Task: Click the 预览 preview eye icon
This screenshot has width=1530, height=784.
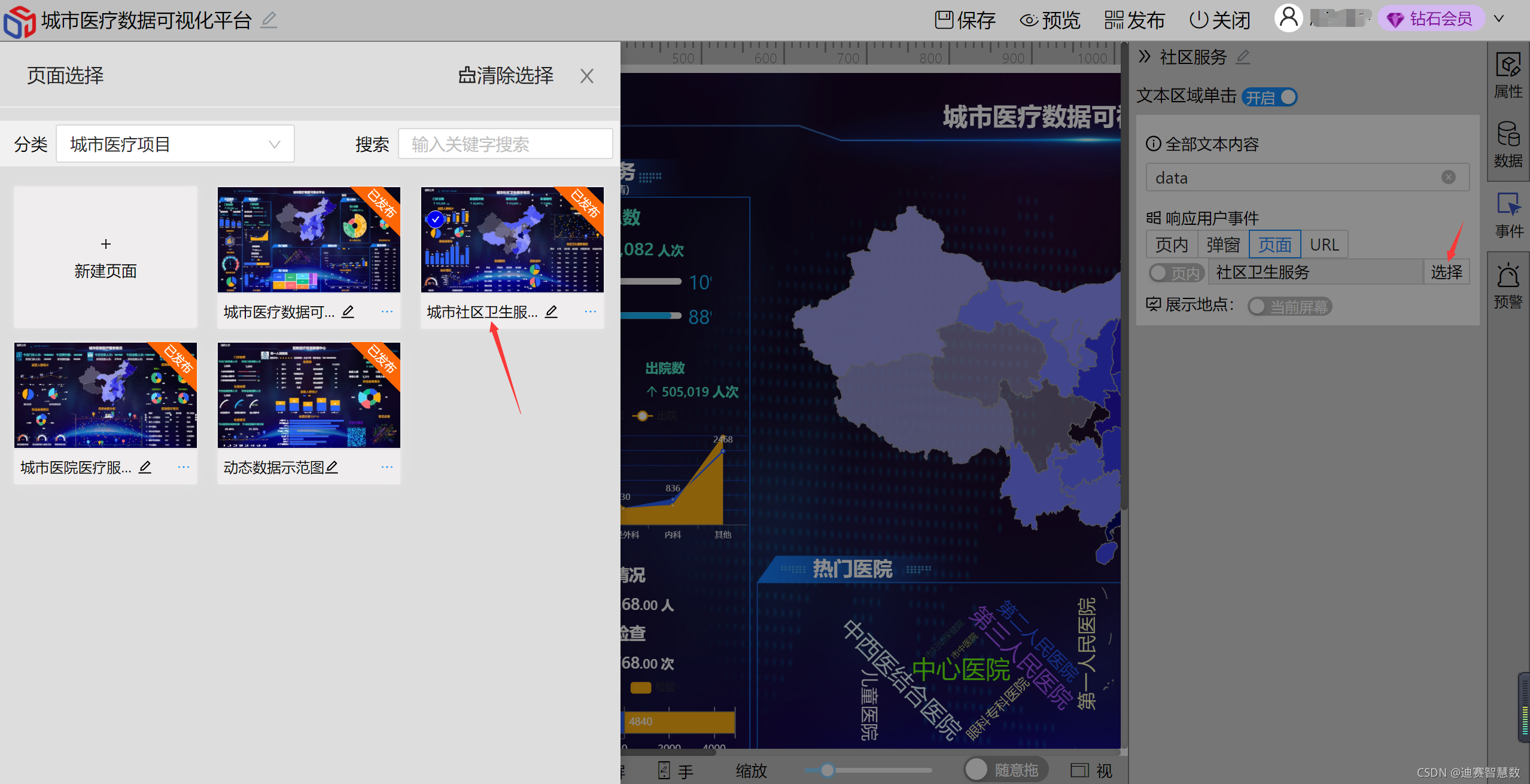Action: 1029,20
